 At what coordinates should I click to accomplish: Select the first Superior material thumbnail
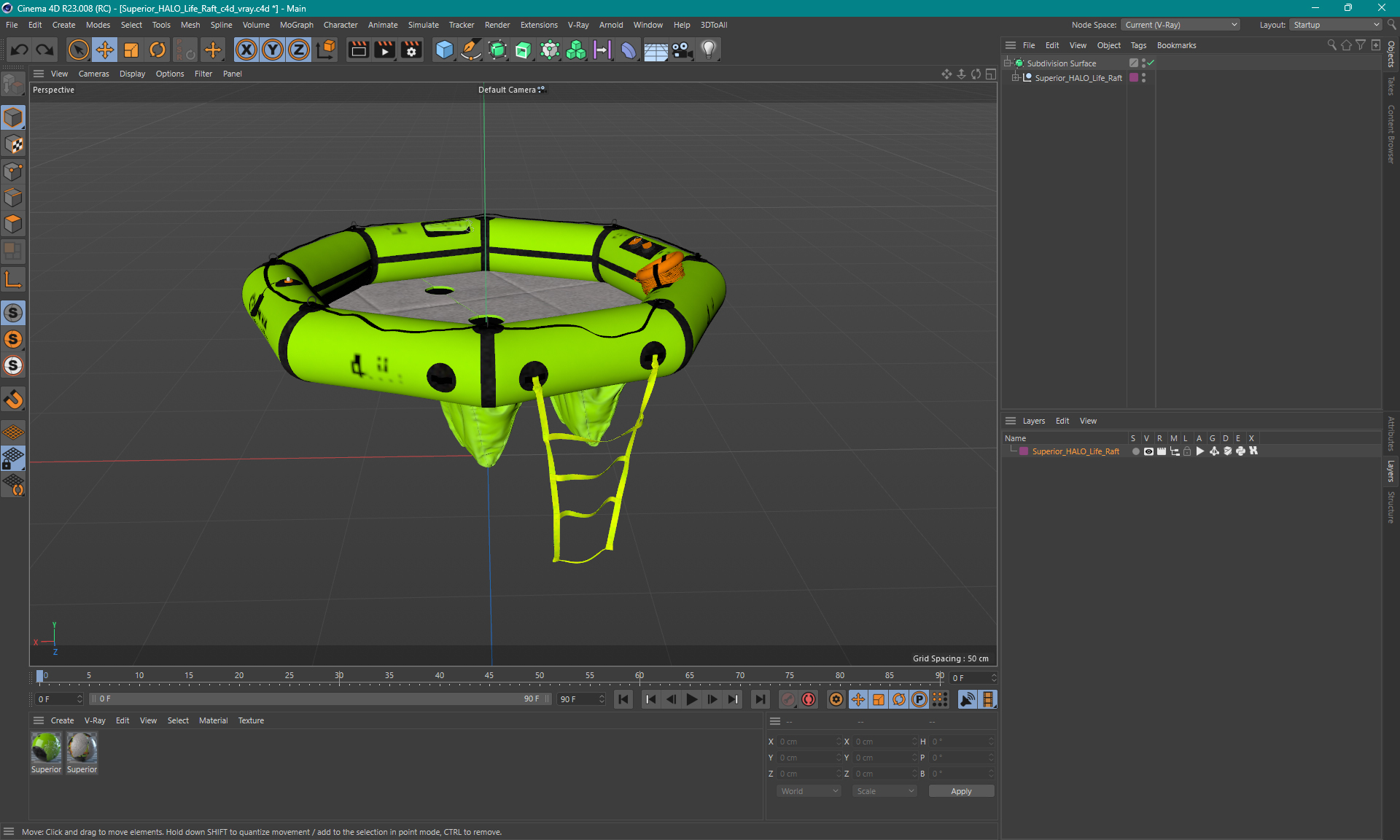pyautogui.click(x=46, y=748)
